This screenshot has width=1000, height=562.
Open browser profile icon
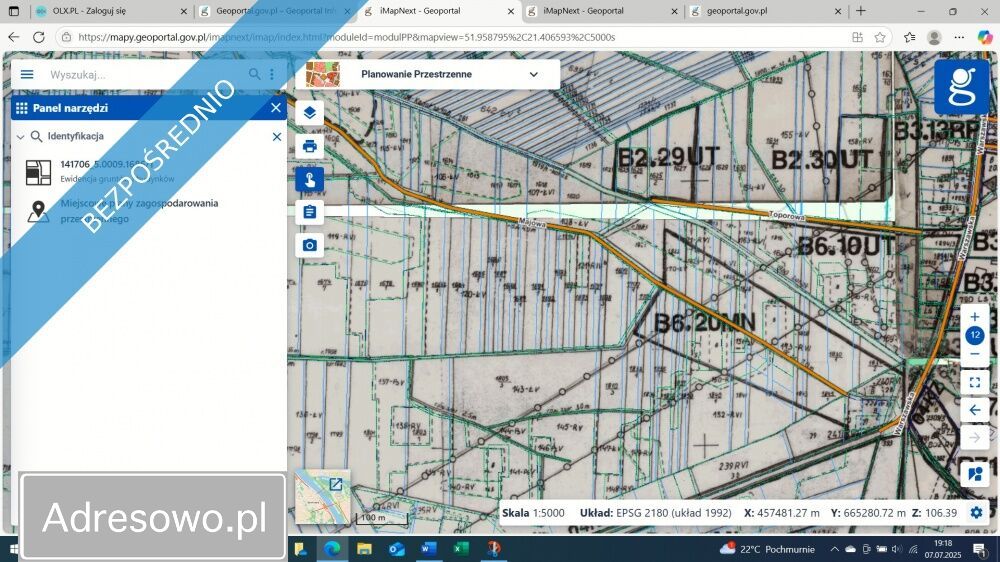coord(934,38)
